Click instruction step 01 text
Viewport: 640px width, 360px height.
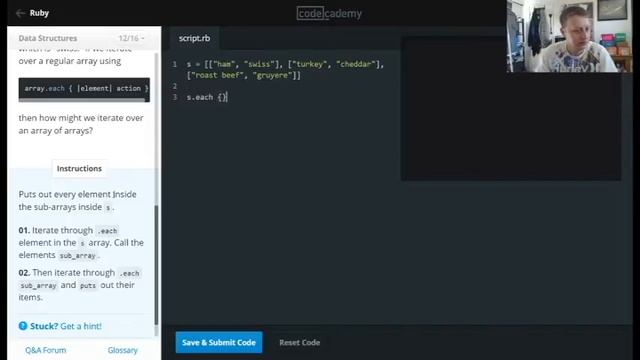81,242
